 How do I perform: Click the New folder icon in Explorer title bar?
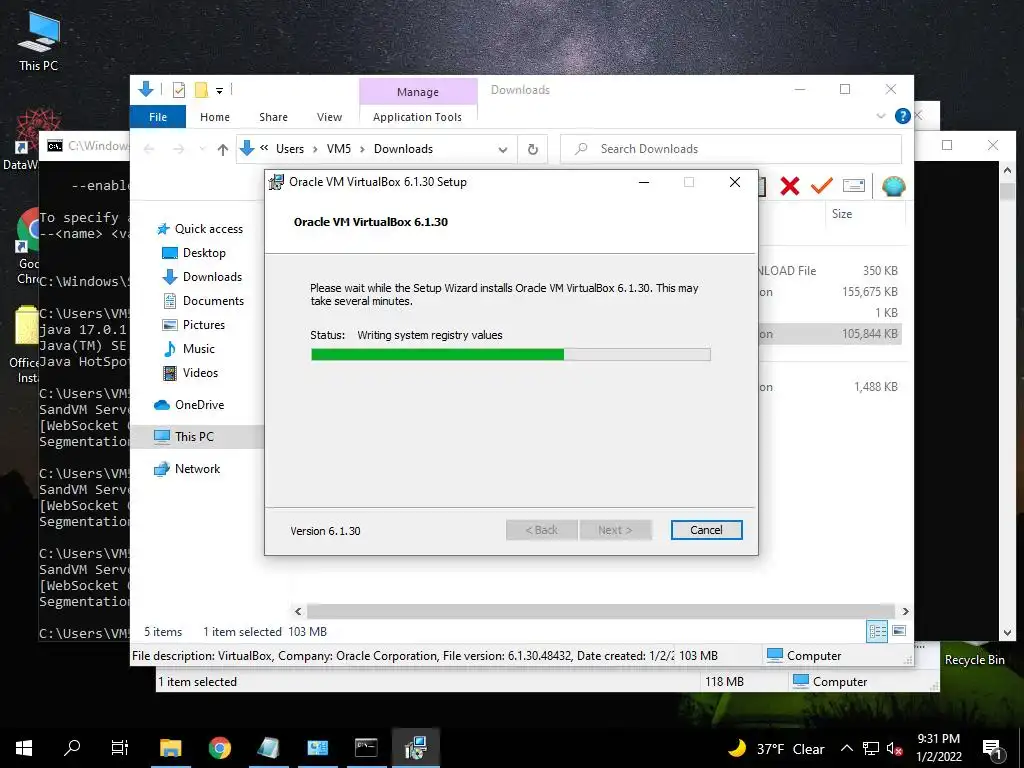coord(201,89)
